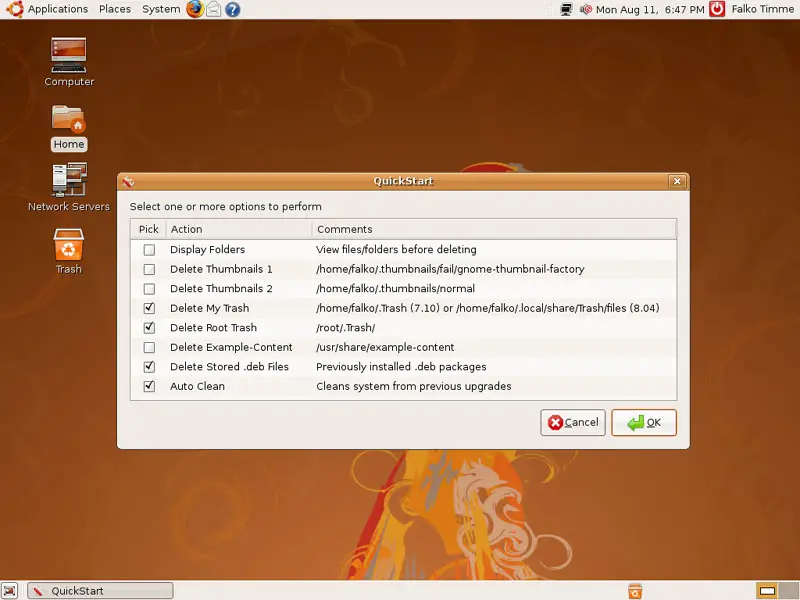Check the Display Folders checkbox
The width and height of the screenshot is (800, 600).
149,249
